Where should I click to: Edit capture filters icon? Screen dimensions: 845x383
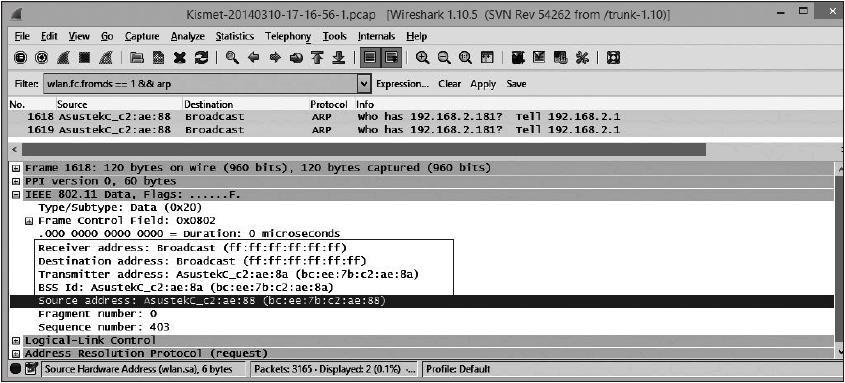[x=518, y=58]
